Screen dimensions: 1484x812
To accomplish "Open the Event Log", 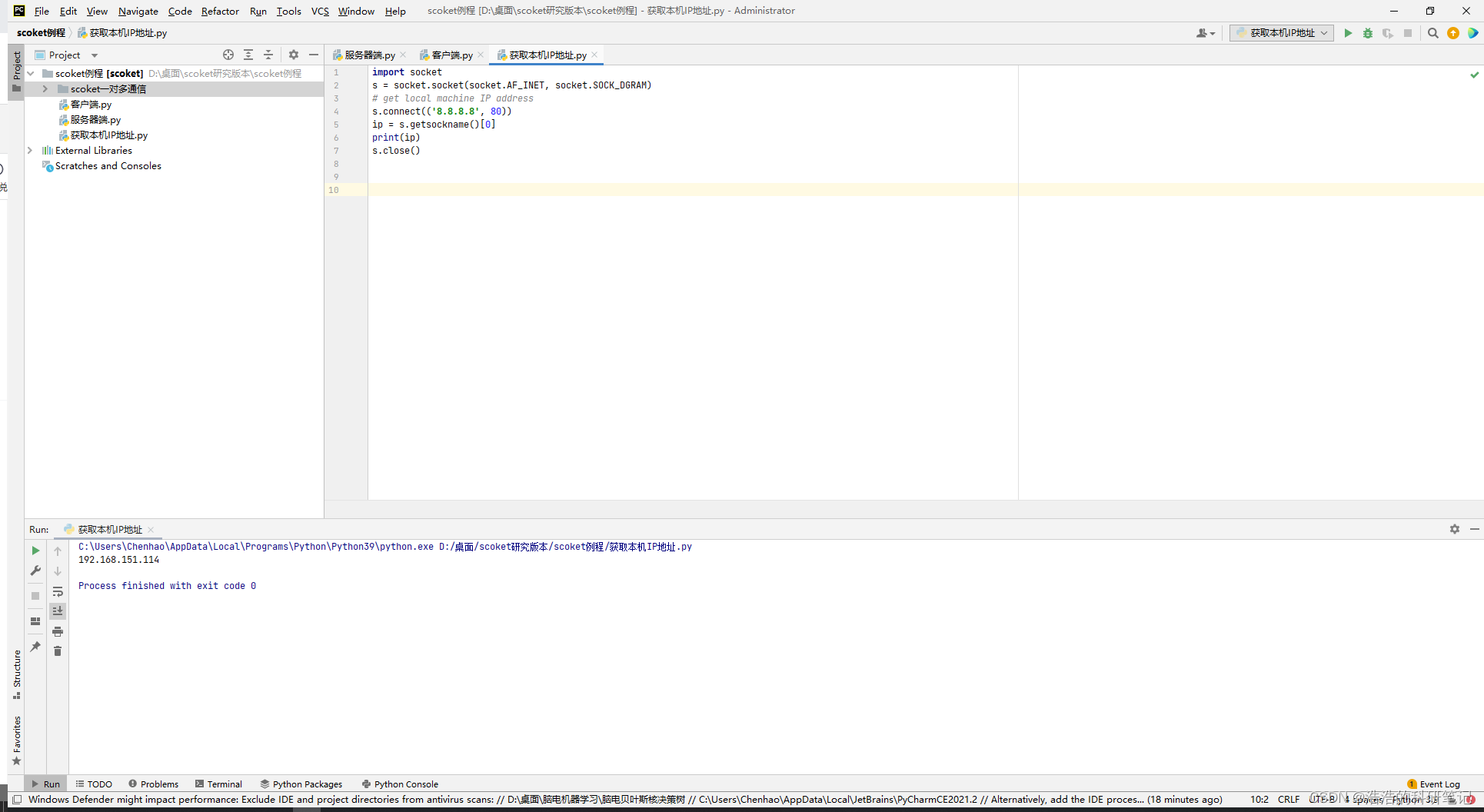I will 1434,784.
